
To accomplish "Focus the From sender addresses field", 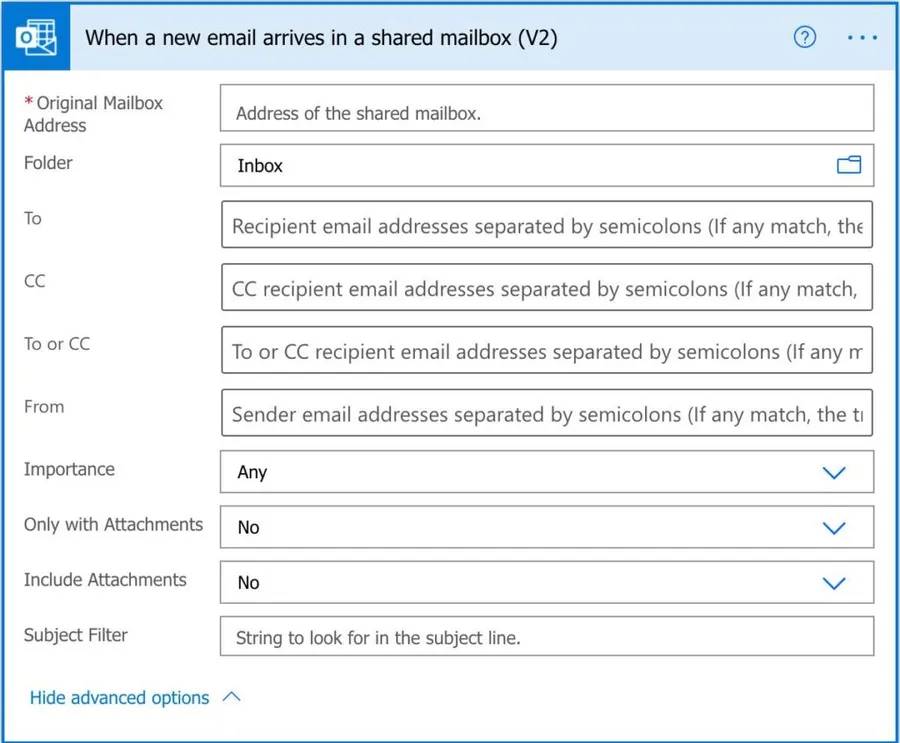I will [x=546, y=413].
